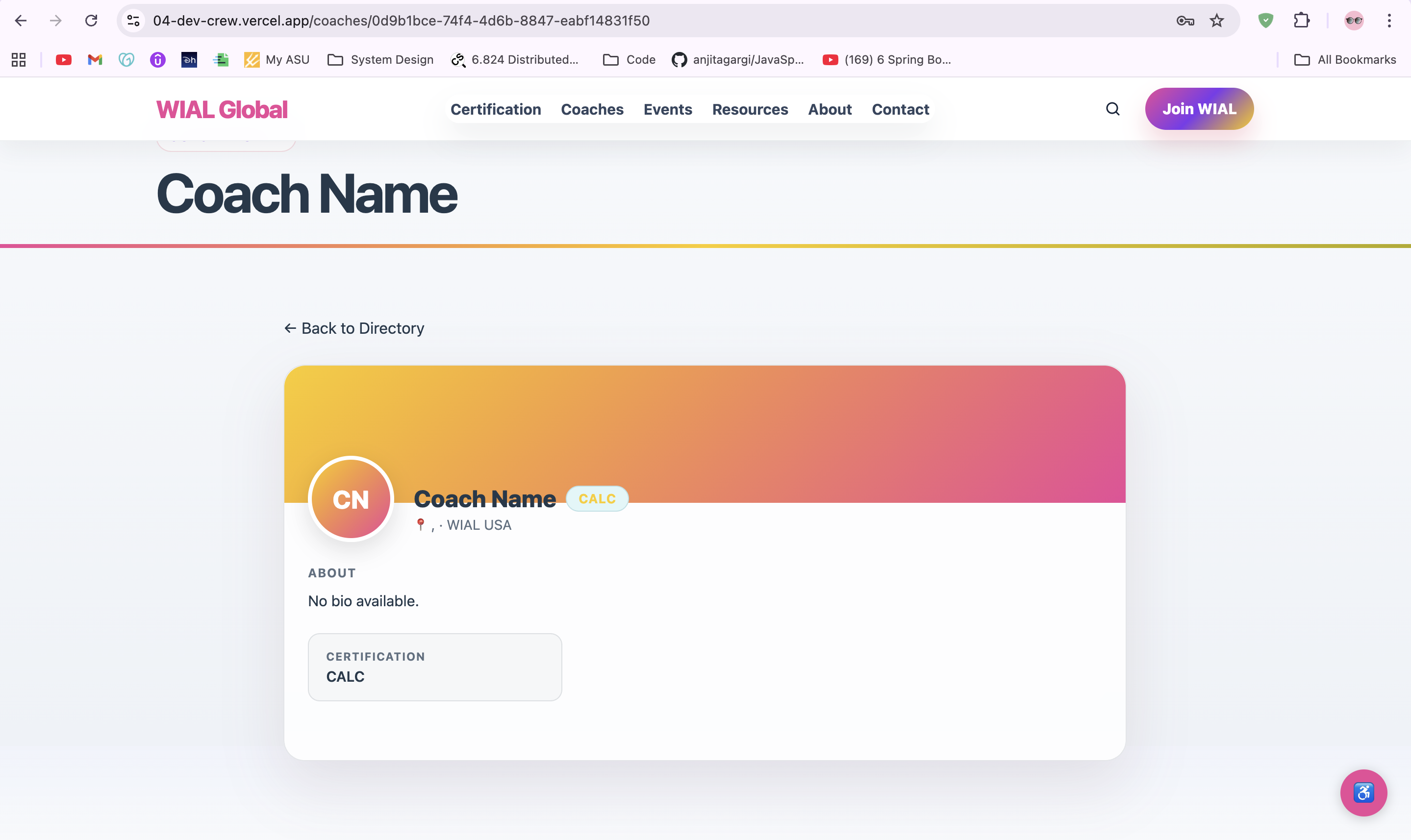The width and height of the screenshot is (1411, 840).
Task: Follow the Back to Directory link
Action: pyautogui.click(x=354, y=328)
